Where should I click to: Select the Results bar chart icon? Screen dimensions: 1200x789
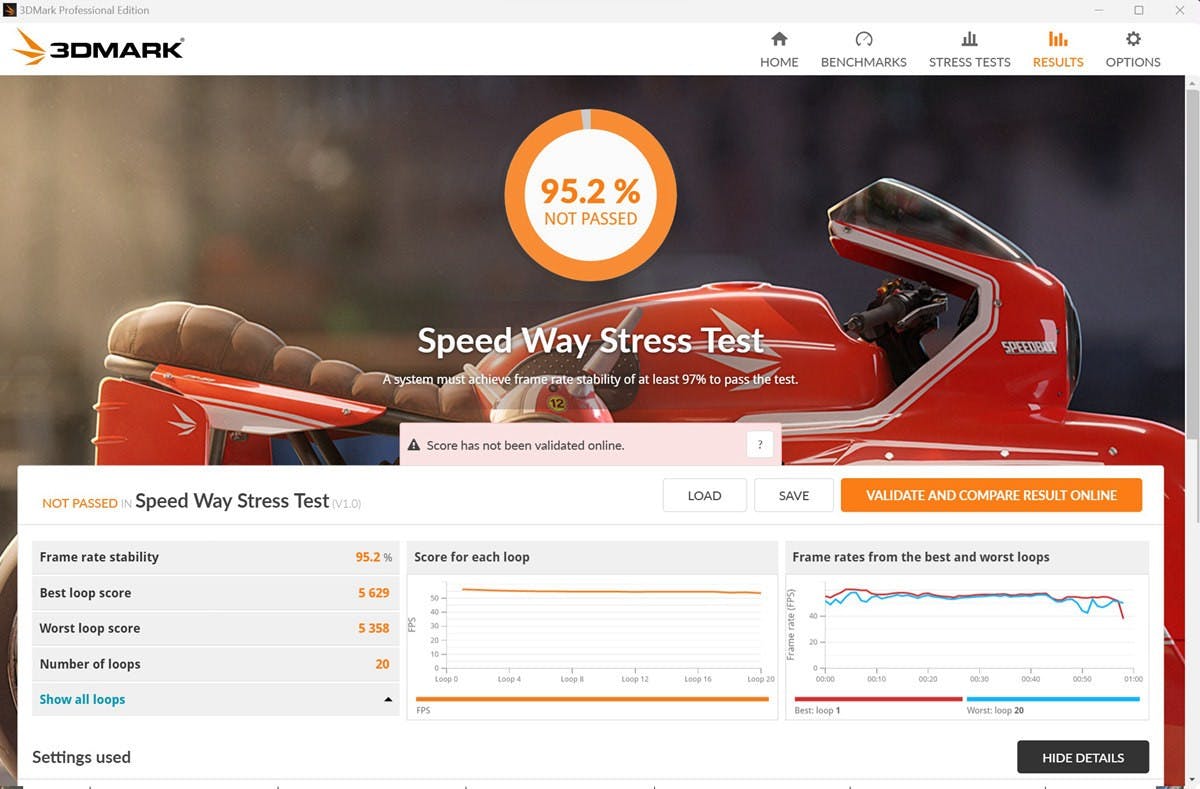1058,39
